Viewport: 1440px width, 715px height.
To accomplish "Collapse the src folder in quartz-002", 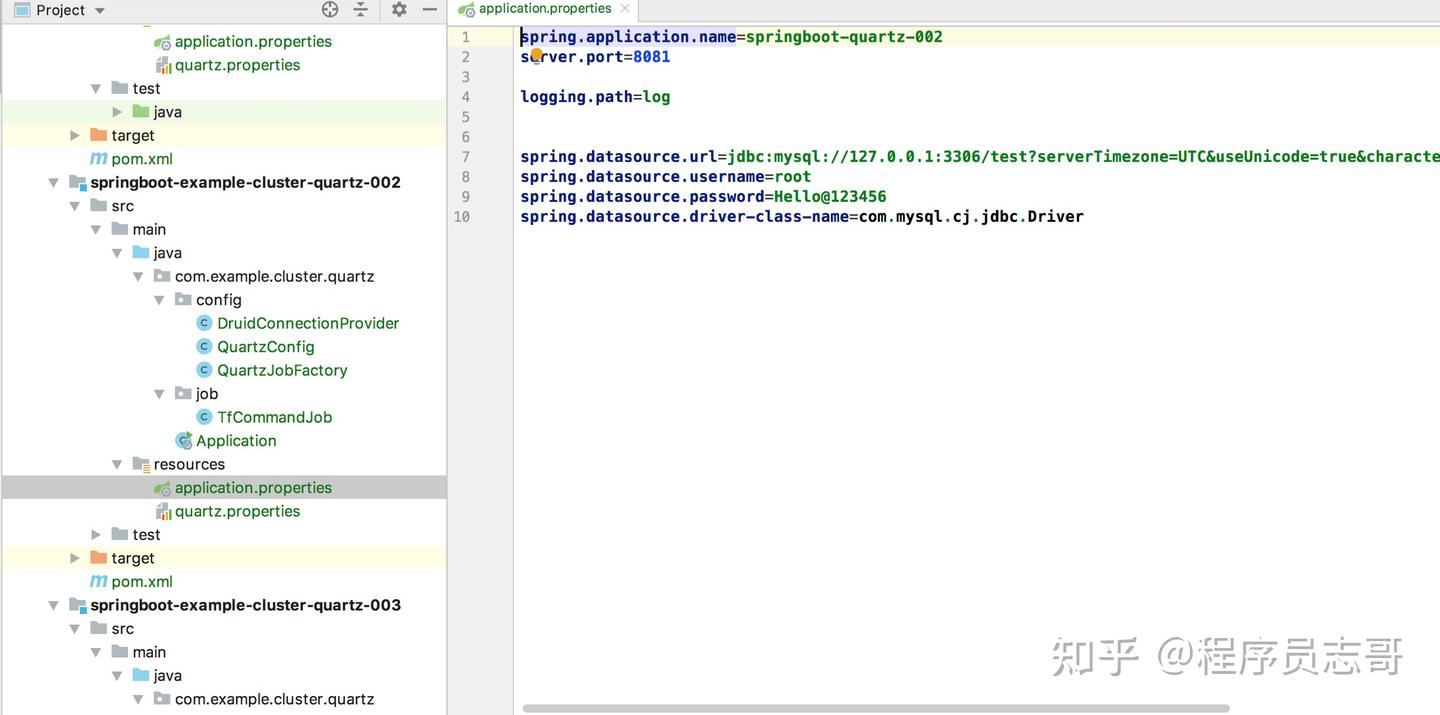I will [x=75, y=206].
